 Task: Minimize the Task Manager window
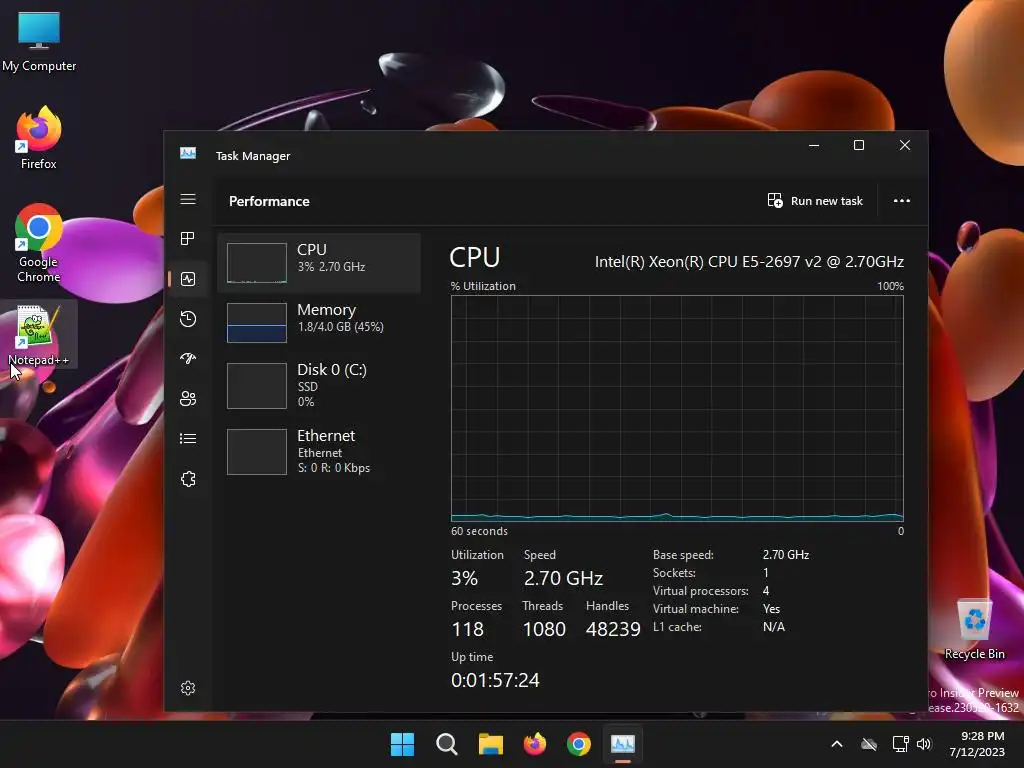tap(814, 145)
